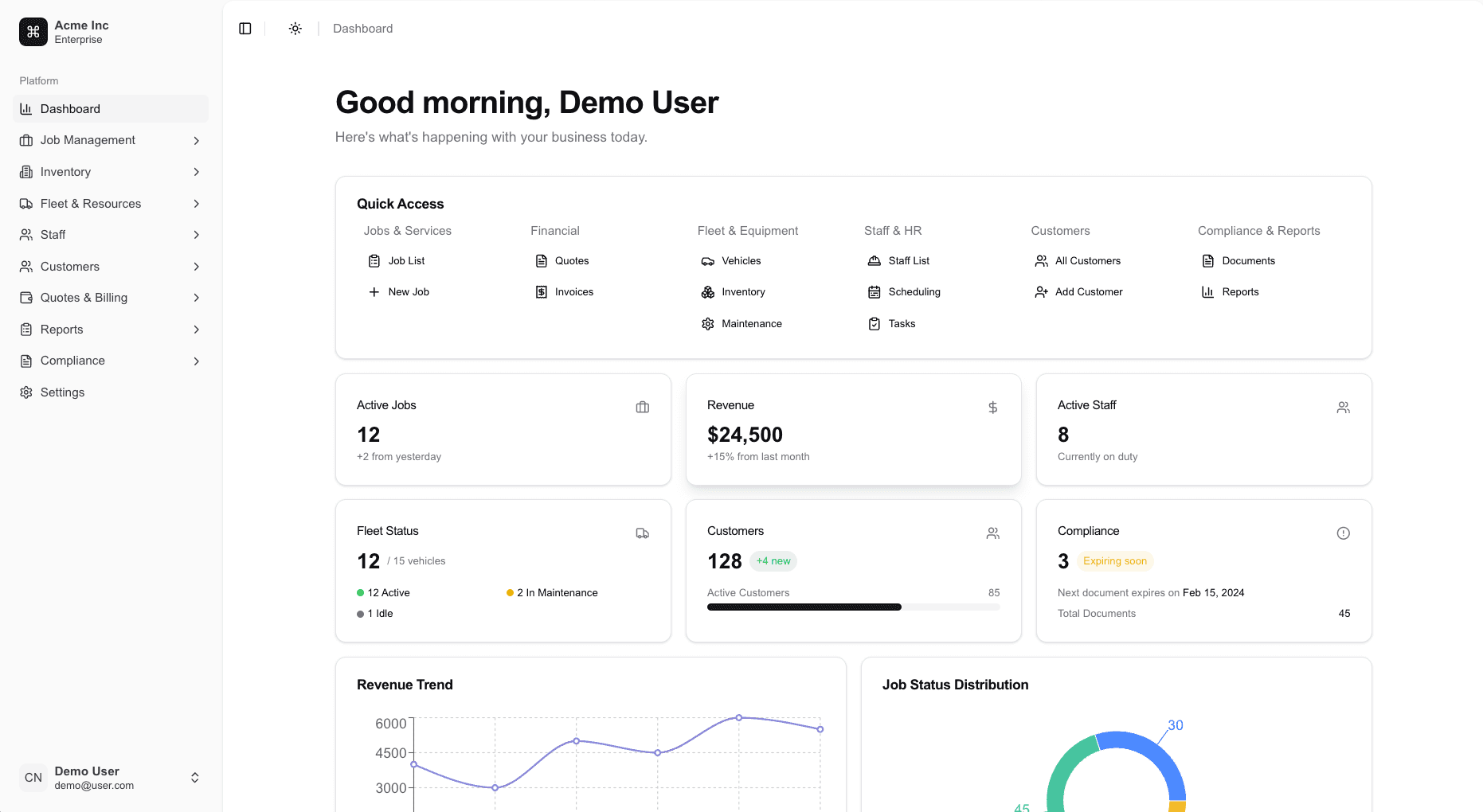Viewport: 1483px width, 812px height.
Task: Click the Job List clipboard icon
Action: [374, 261]
